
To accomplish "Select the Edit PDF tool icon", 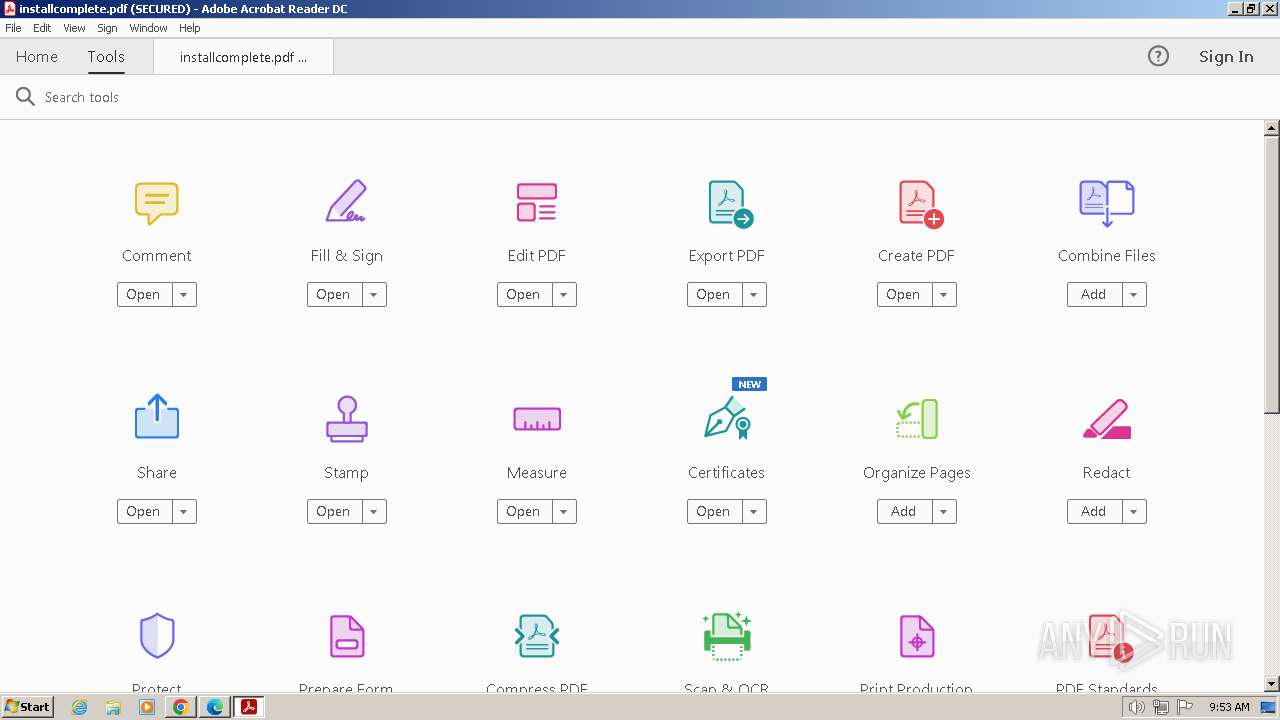I will (536, 202).
